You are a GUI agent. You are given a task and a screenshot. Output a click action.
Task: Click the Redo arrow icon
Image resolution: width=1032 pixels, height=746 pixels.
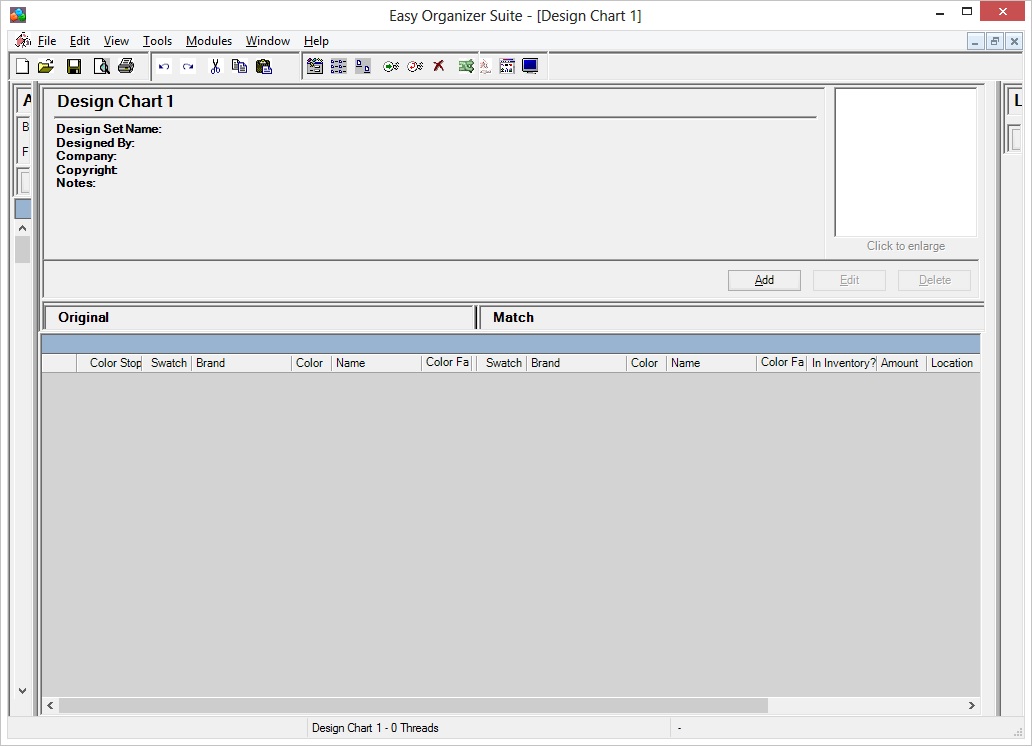188,67
